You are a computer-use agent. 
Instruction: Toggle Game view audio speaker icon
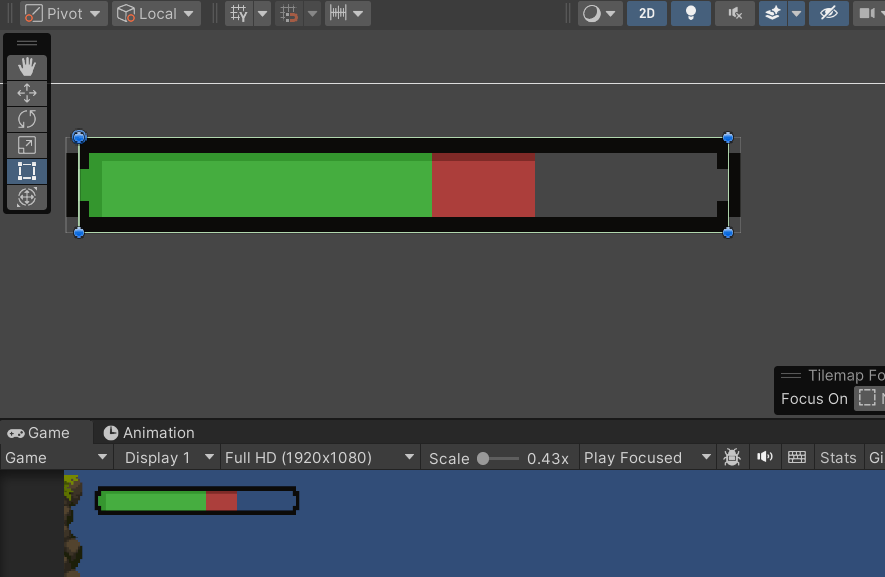765,457
